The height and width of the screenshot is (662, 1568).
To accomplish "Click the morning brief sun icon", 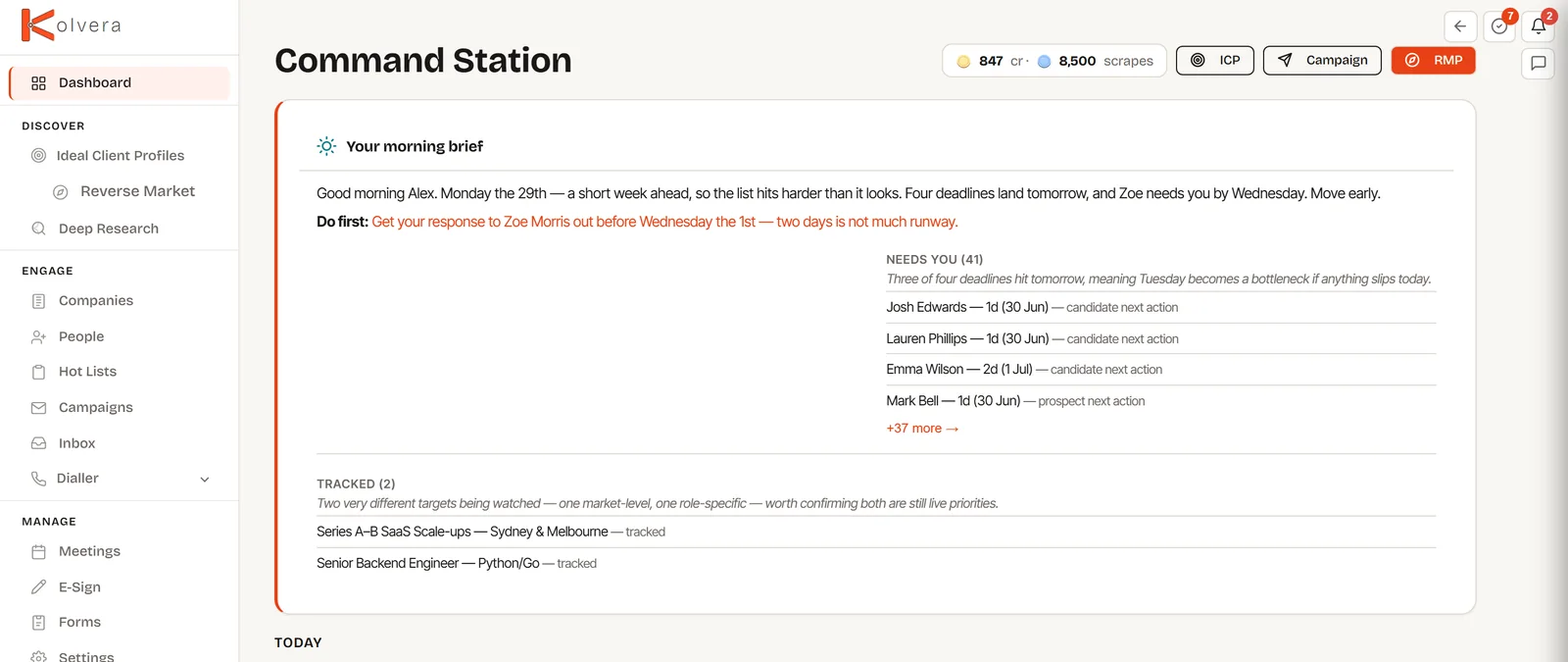I will click(326, 146).
